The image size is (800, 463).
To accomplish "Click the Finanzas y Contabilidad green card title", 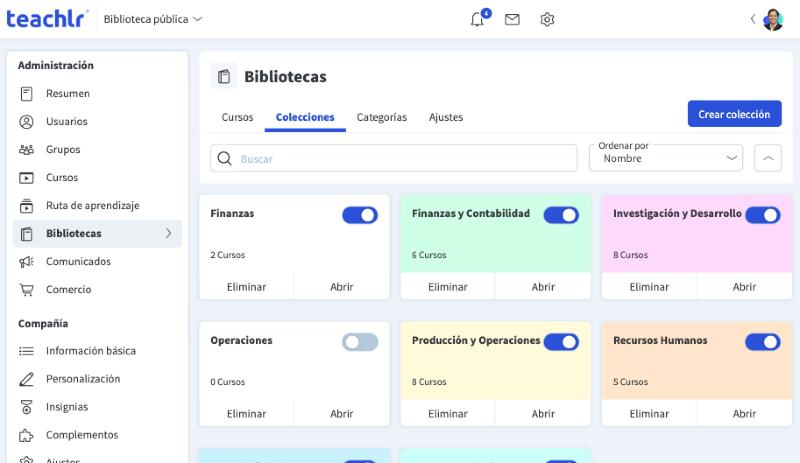I will [x=470, y=213].
